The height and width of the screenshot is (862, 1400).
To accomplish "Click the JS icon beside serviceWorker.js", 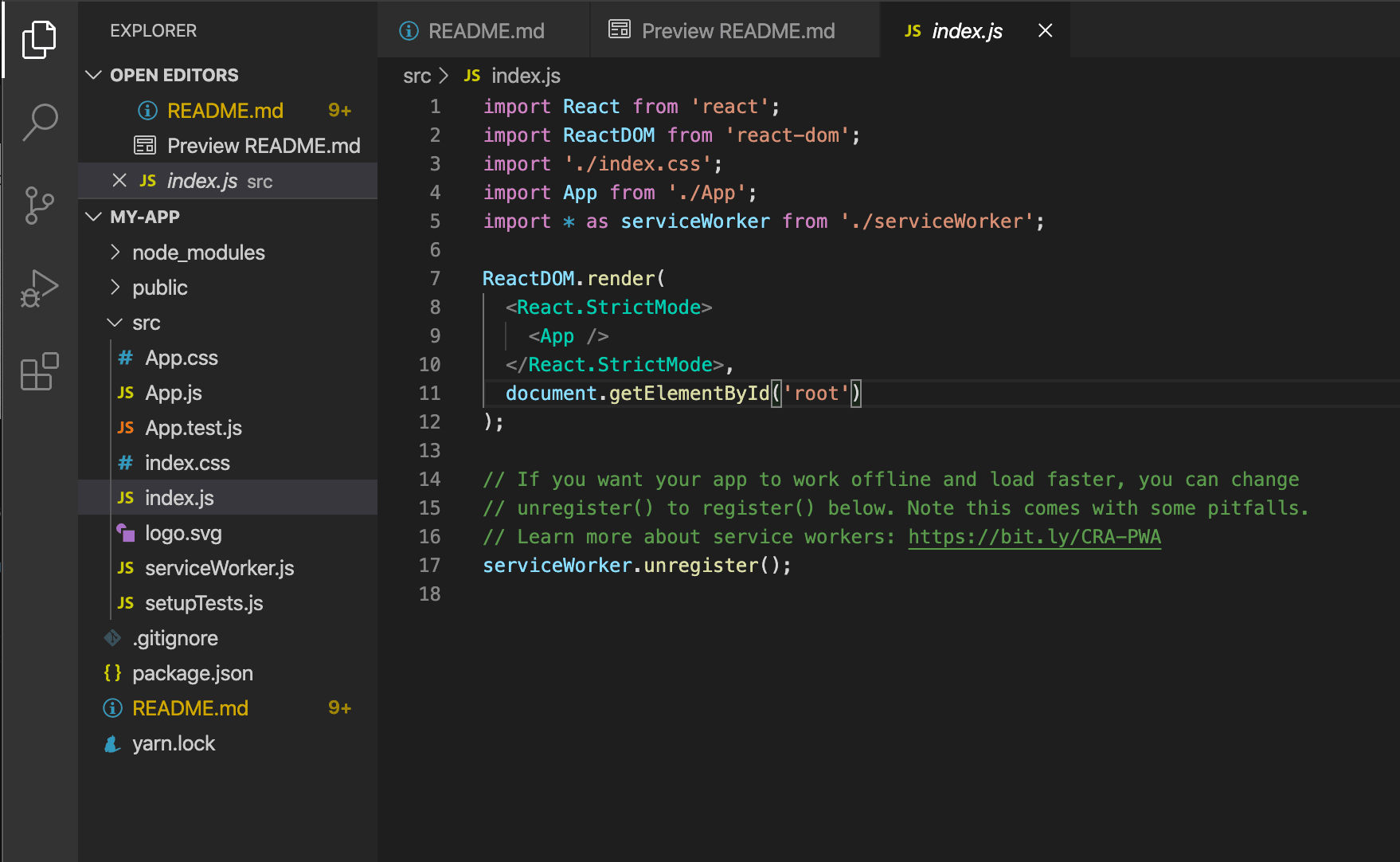I will [x=125, y=567].
